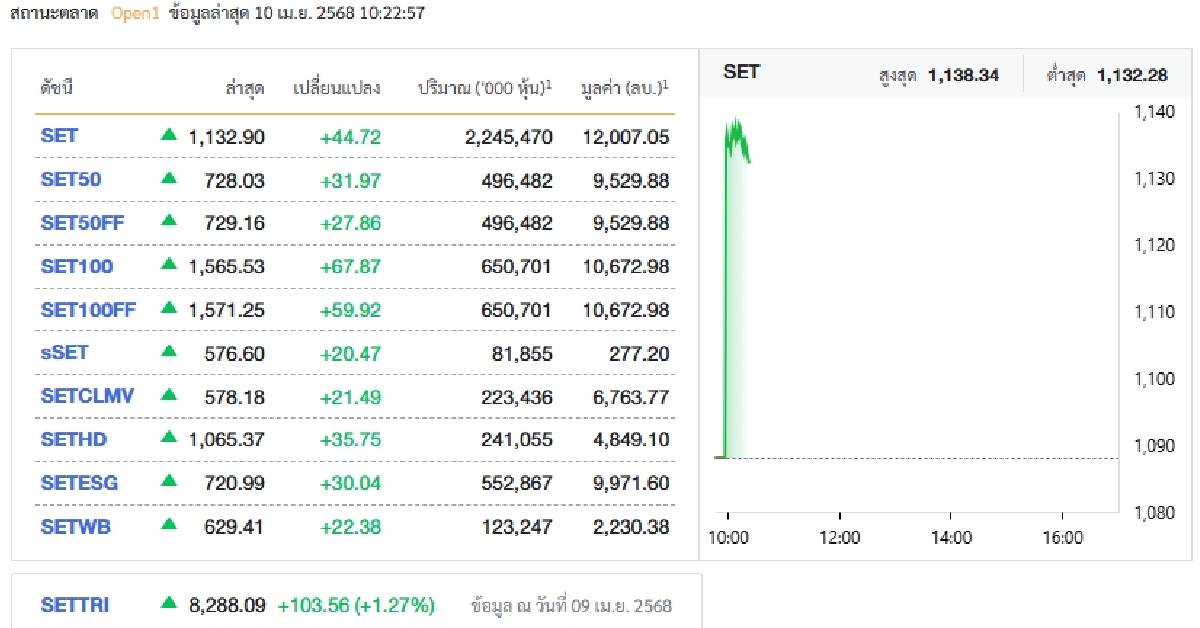Open the SETTRI index link

tap(75, 605)
